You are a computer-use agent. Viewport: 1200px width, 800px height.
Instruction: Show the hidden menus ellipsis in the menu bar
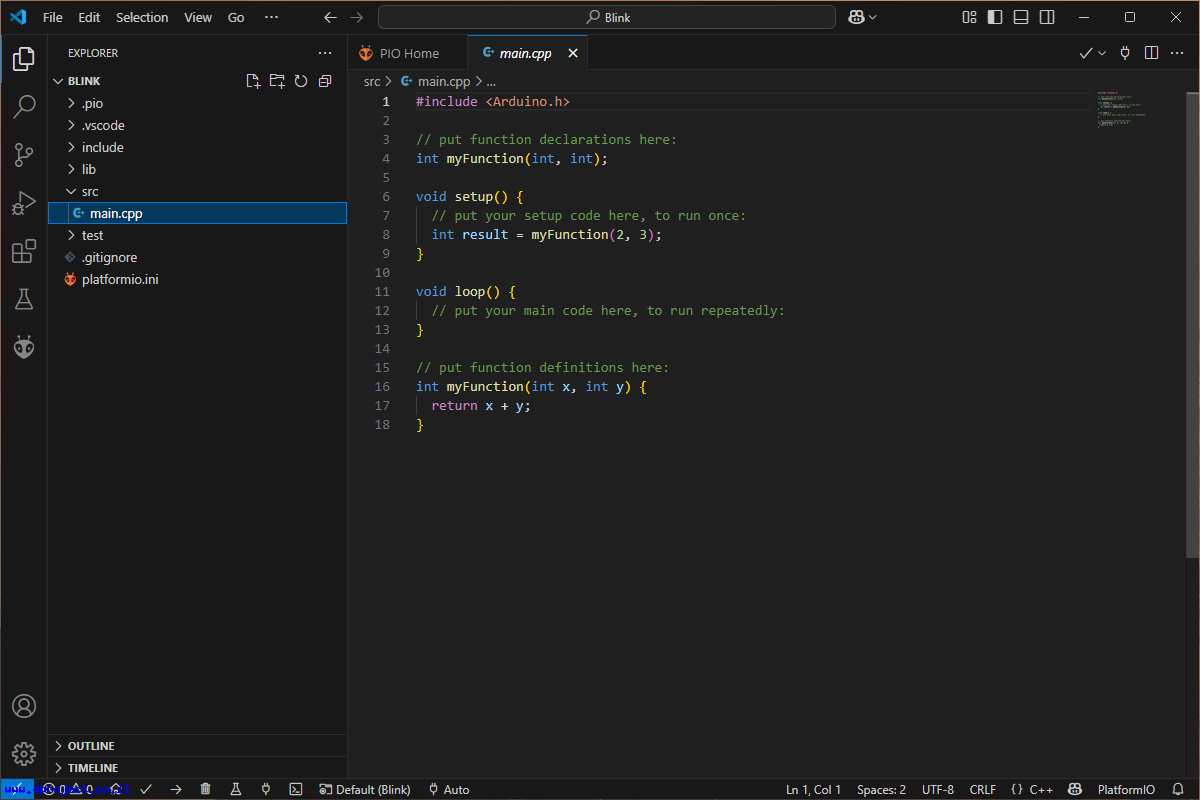(x=271, y=17)
